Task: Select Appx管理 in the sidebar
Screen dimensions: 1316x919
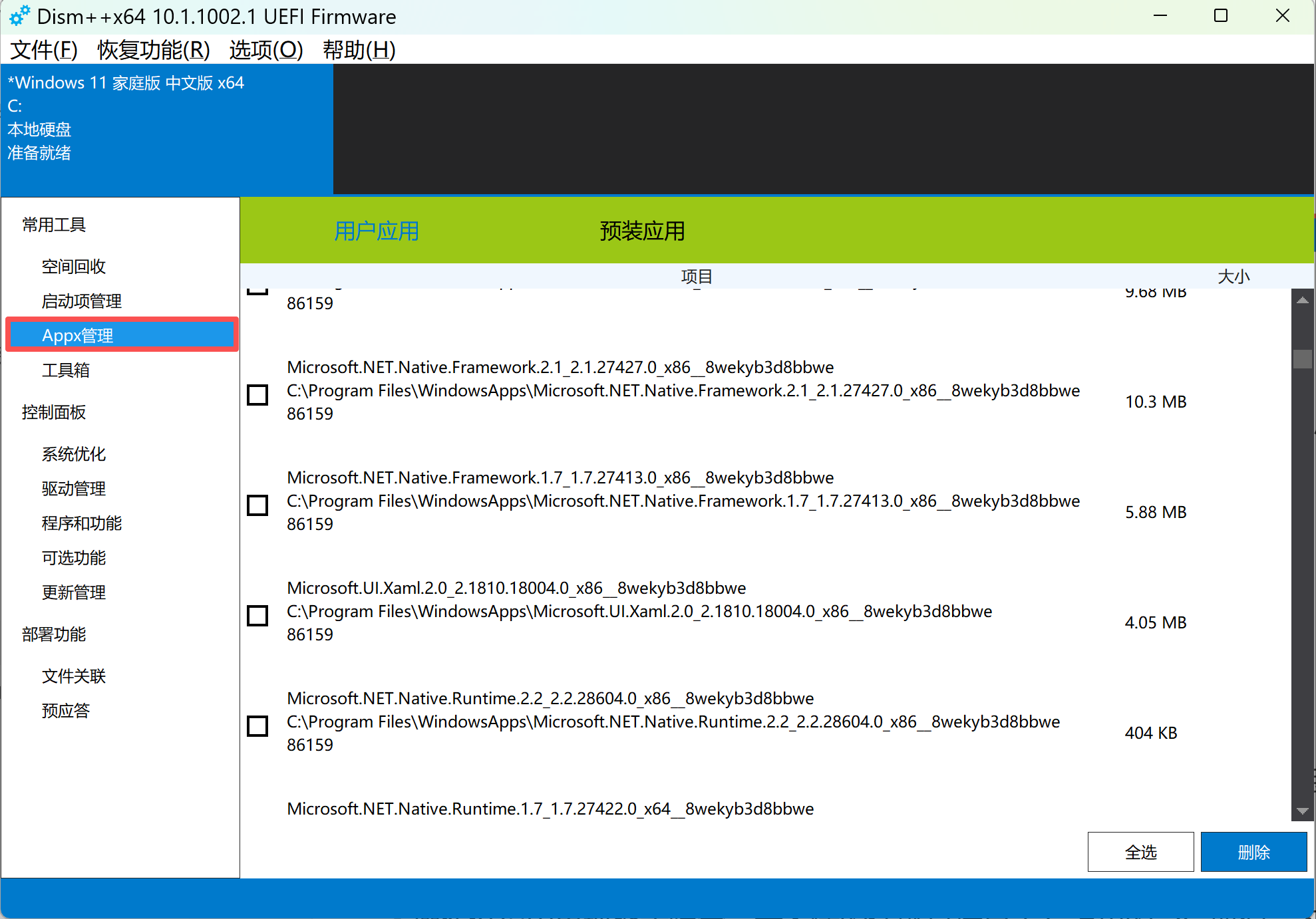Action: pos(122,335)
